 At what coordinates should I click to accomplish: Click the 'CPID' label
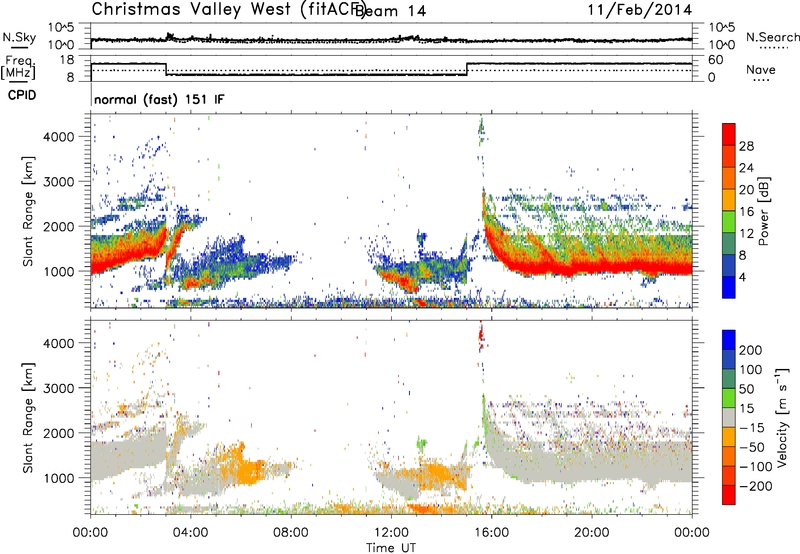coord(22,95)
